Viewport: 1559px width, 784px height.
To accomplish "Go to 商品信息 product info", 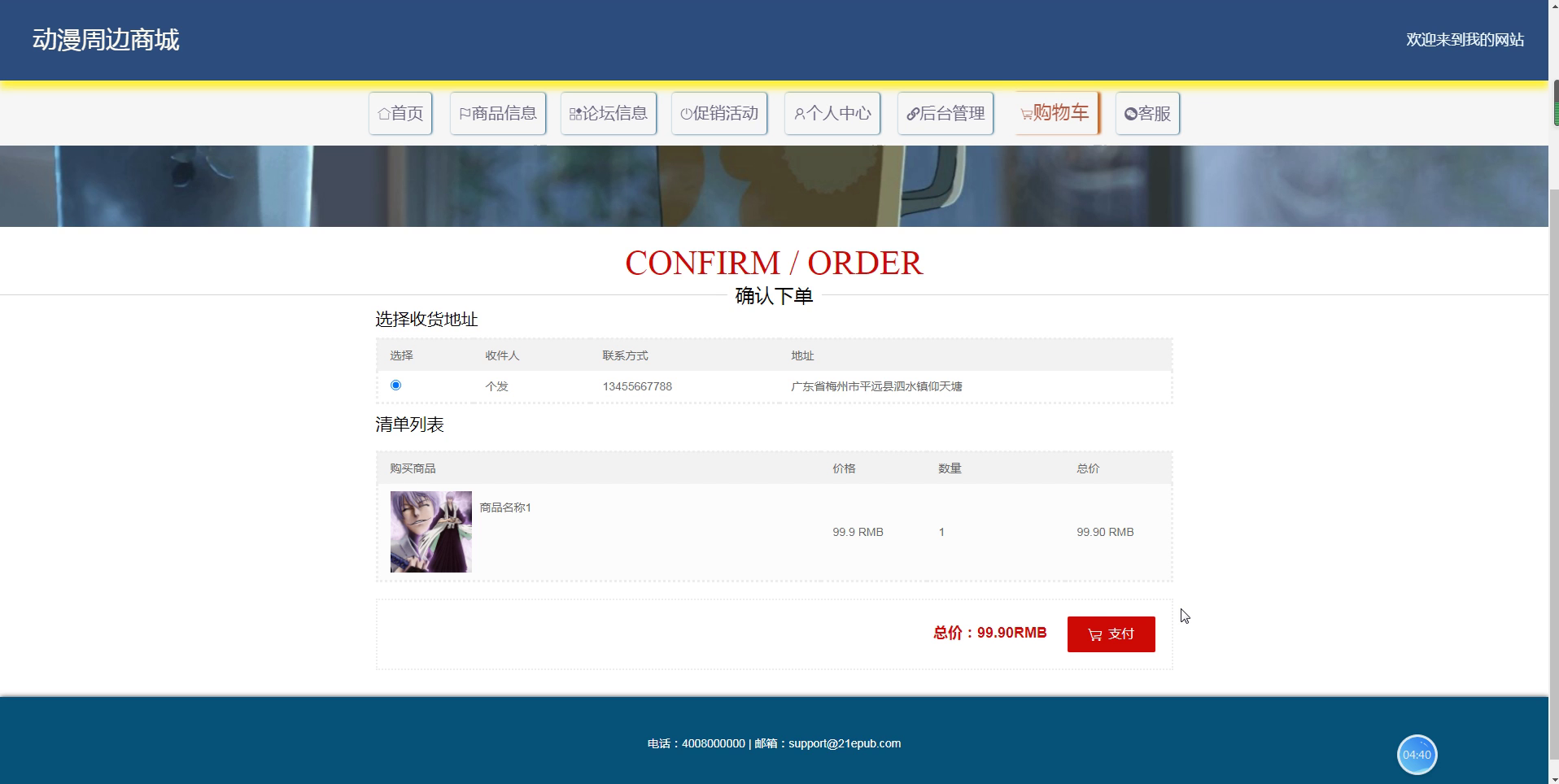I will click(498, 113).
